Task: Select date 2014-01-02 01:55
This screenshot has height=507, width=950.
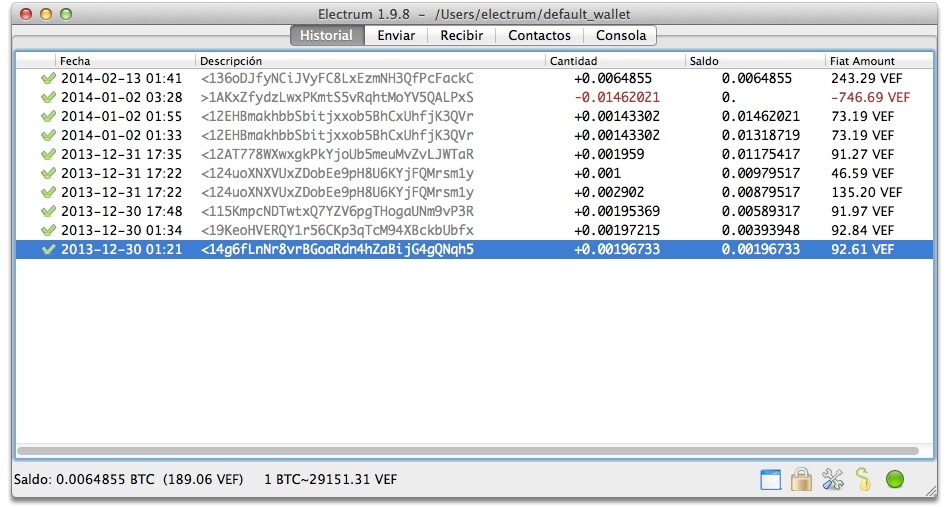Action: tap(121, 116)
